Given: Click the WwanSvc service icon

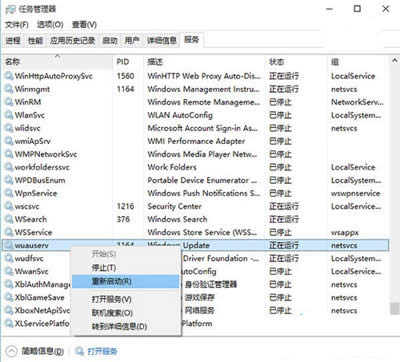Looking at the screenshot, I should (9, 271).
